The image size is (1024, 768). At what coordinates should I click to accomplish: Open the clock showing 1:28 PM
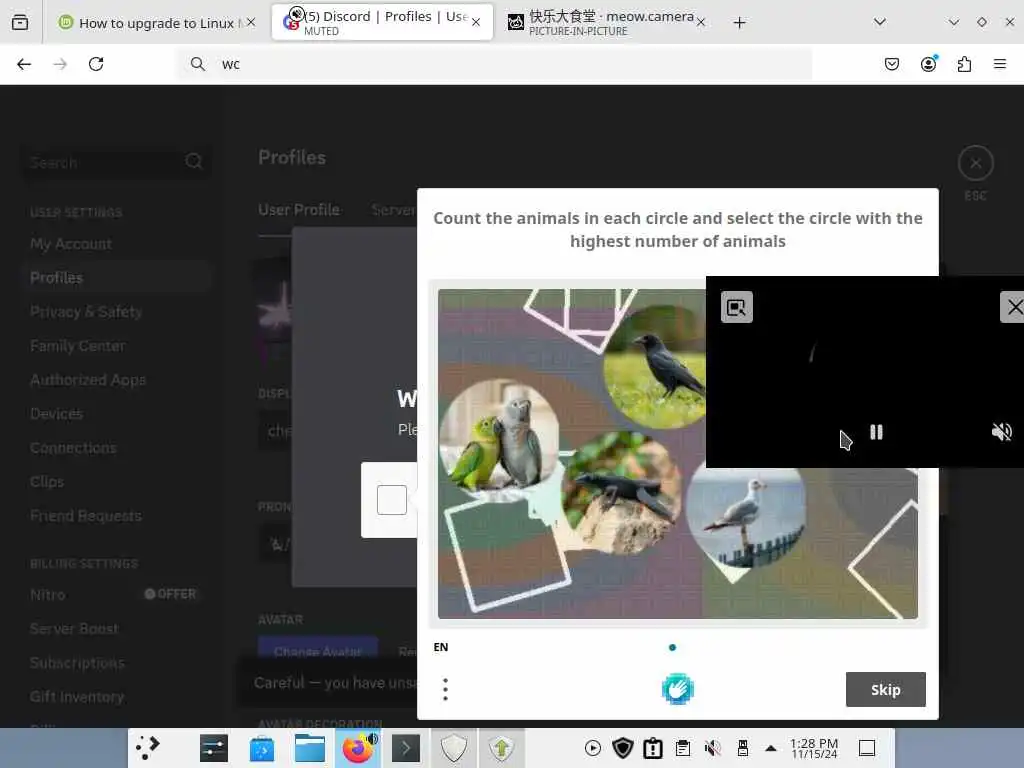pyautogui.click(x=814, y=748)
